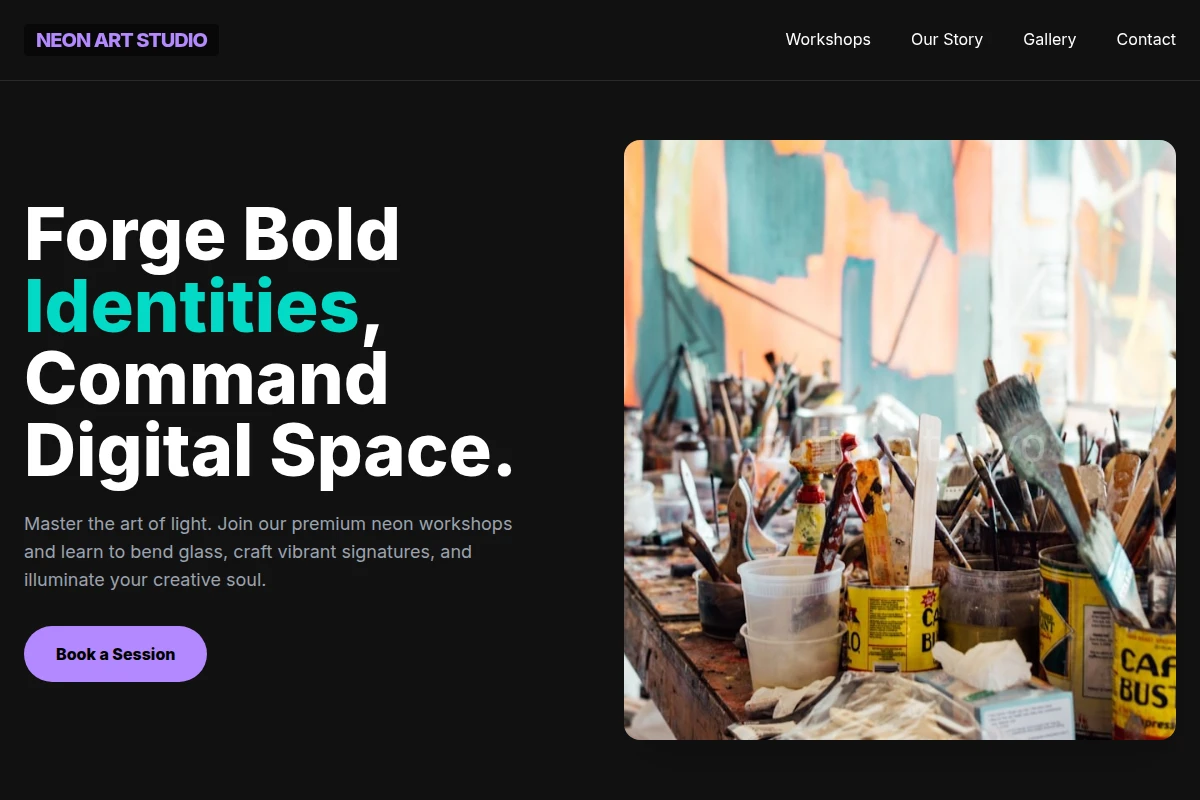Click the NEON ART STUDIO logo
Screen dimensions: 1200x800
tap(121, 40)
